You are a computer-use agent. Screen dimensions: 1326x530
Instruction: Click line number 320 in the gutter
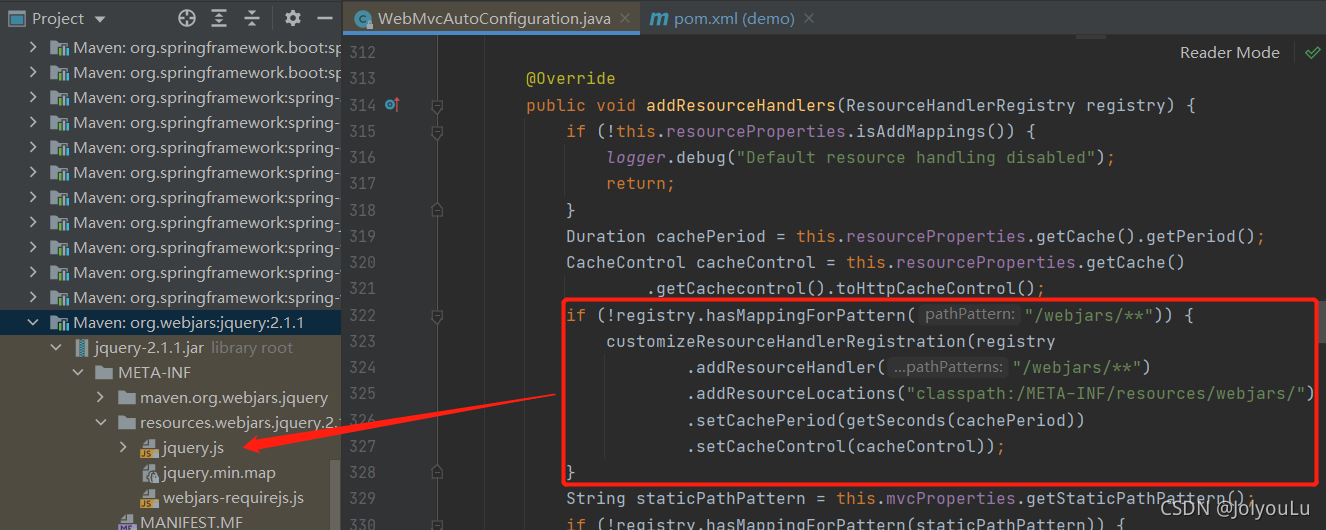[362, 262]
